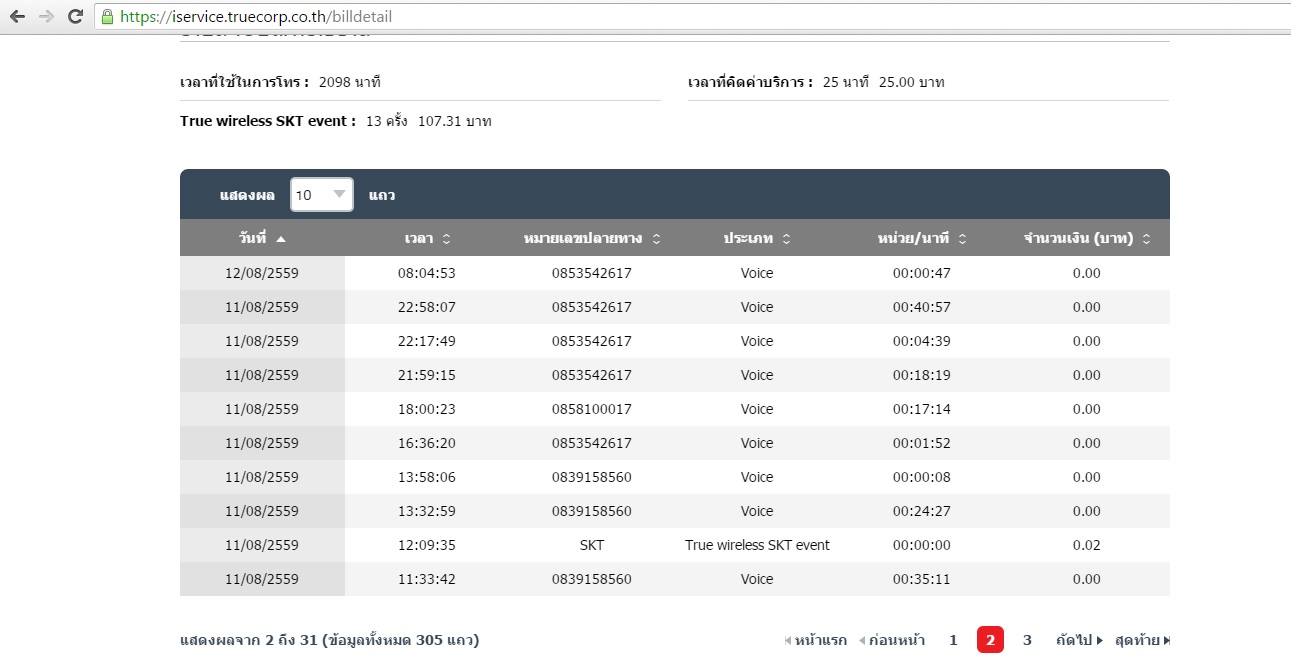Select duration cell 00:40:57

point(922,307)
